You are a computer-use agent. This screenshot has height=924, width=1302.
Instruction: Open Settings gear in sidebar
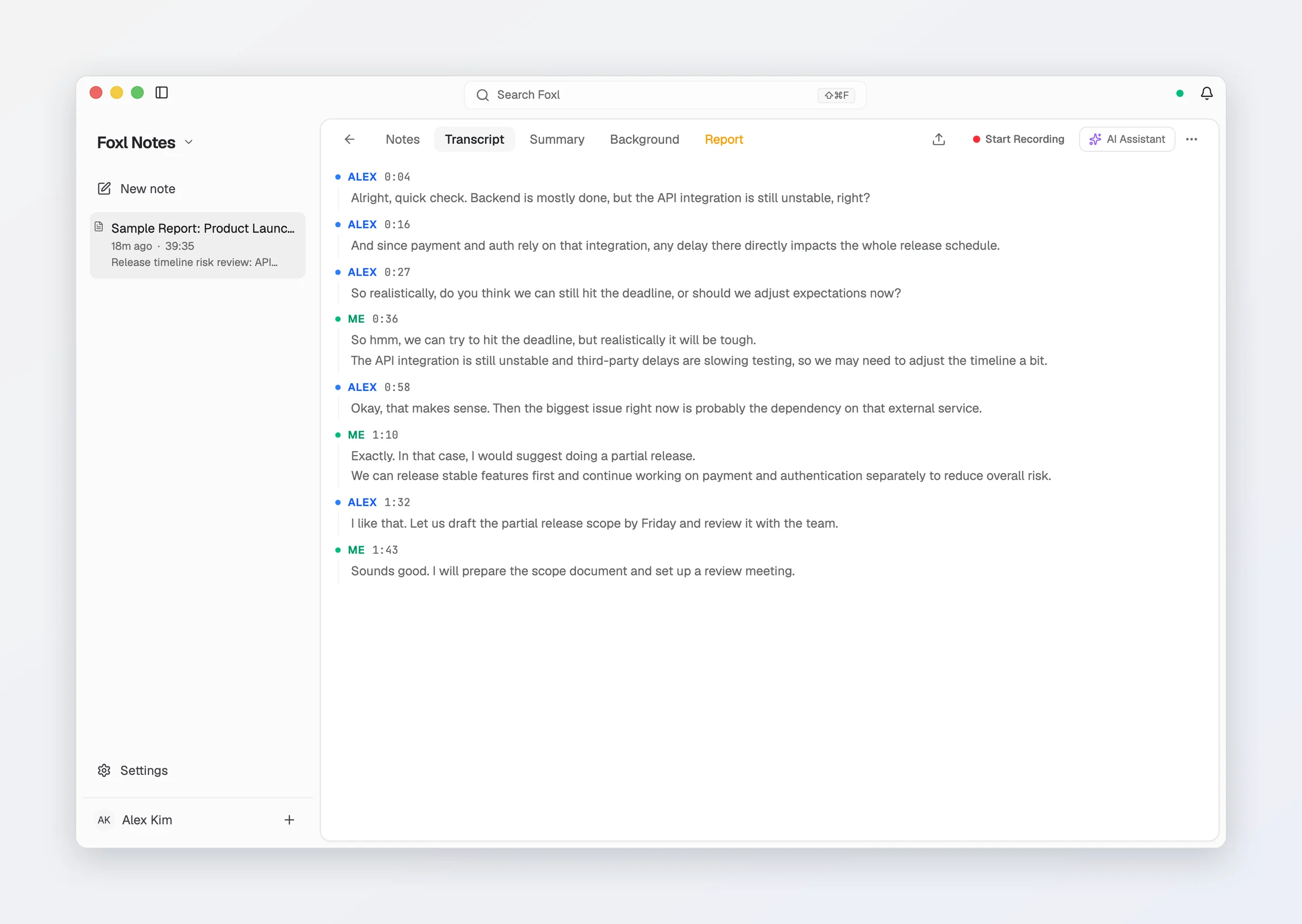tap(104, 771)
